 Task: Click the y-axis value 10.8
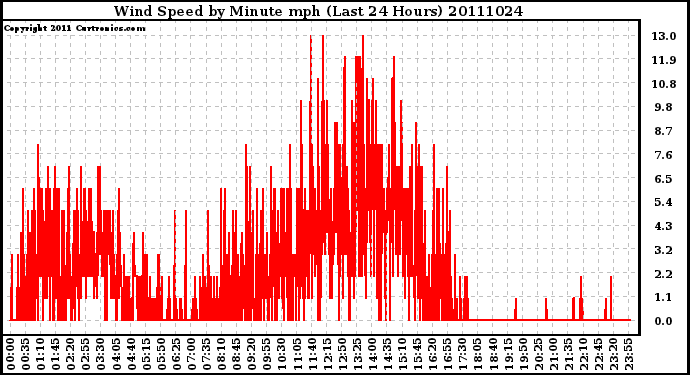click(x=664, y=84)
